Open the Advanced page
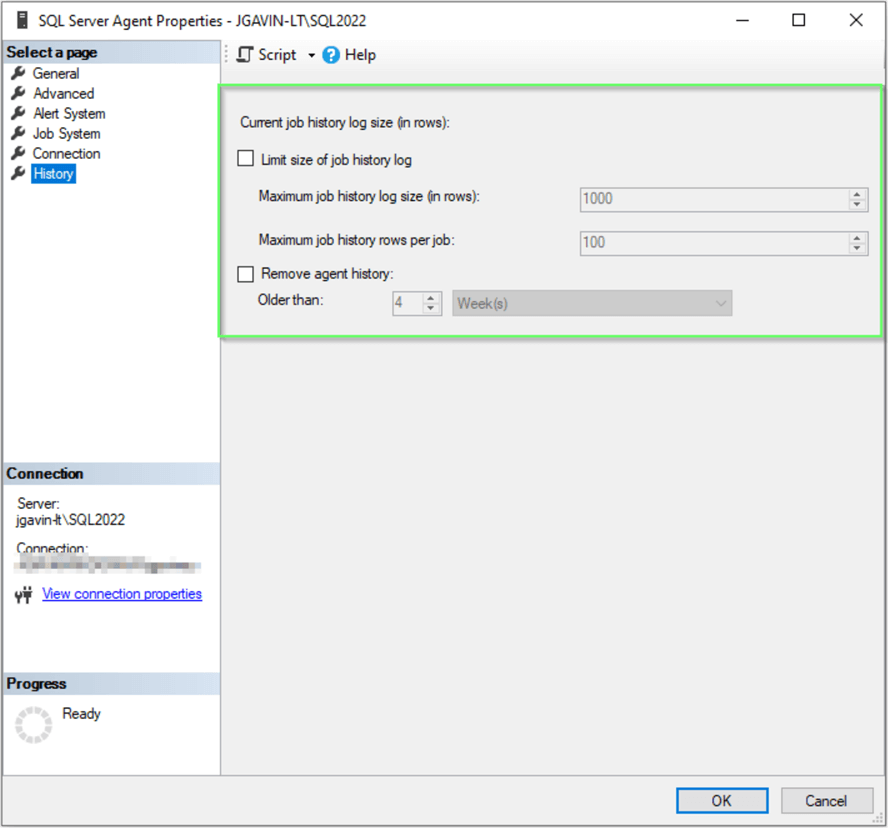Screen dimensions: 888x828 tap(63, 93)
